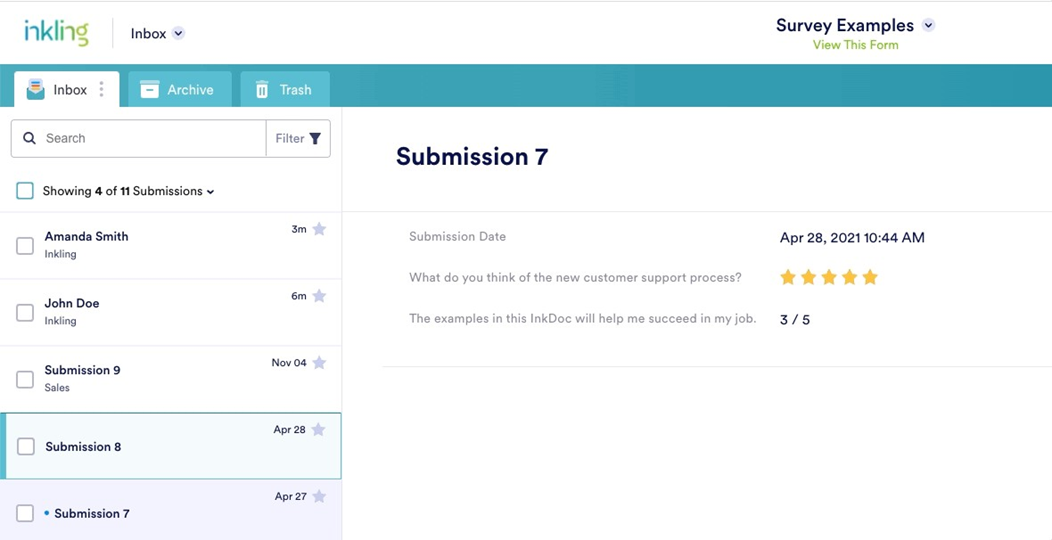Click the Inkling logo

[x=56, y=33]
